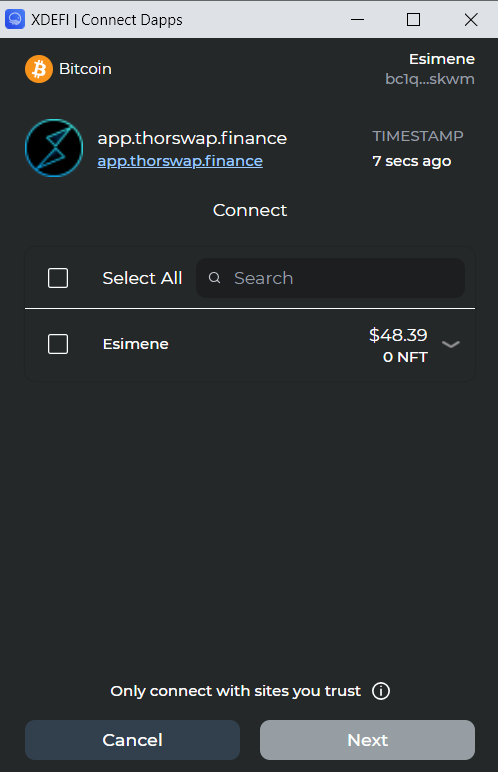Click the $48.39 balance amount
Viewport: 498px width, 772px height.
tap(398, 335)
